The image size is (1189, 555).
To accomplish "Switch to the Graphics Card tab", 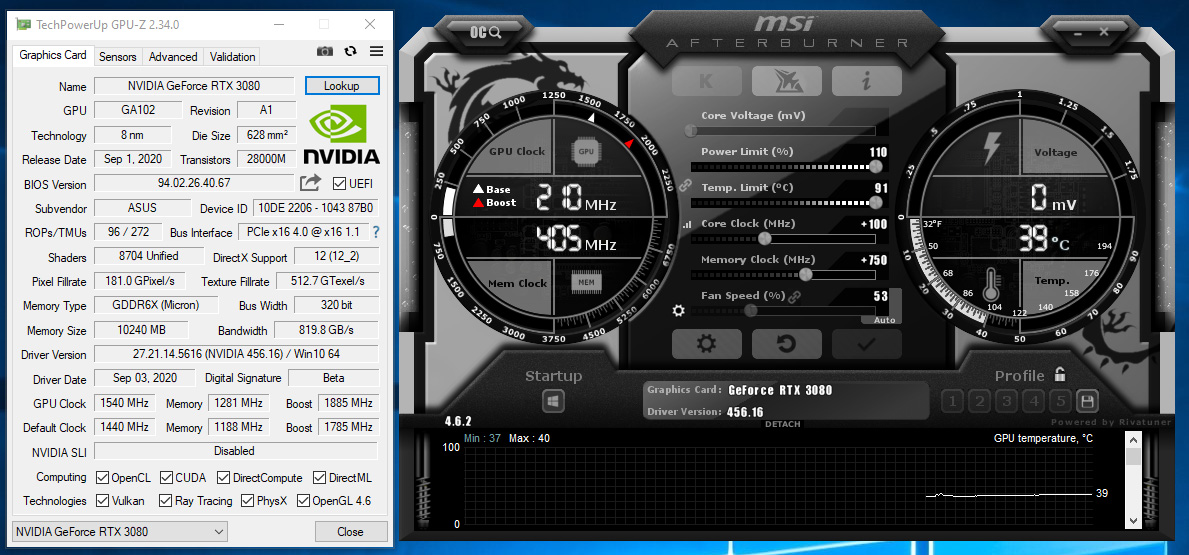I will coord(53,55).
